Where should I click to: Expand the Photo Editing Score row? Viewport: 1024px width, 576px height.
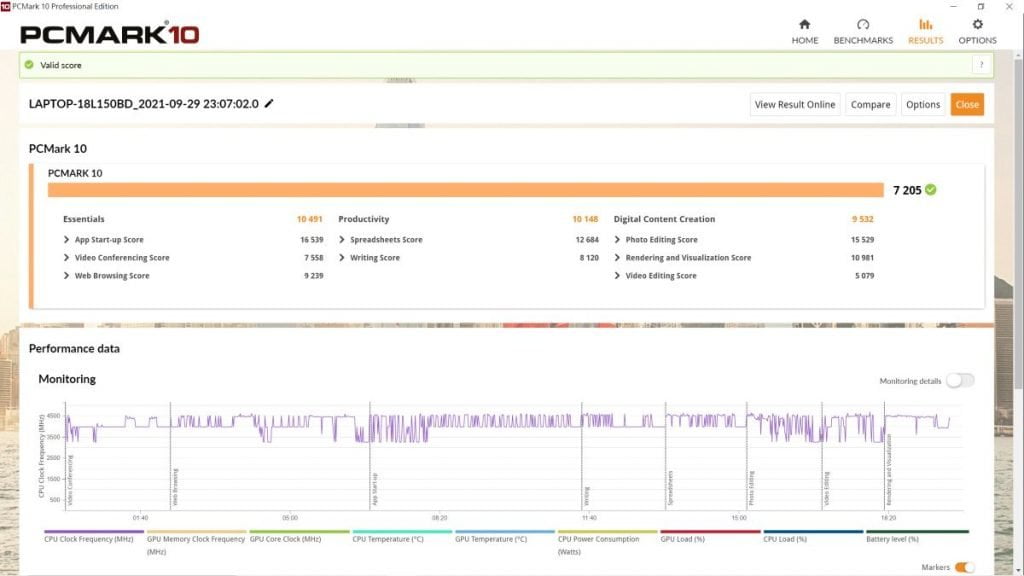pyautogui.click(x=617, y=240)
